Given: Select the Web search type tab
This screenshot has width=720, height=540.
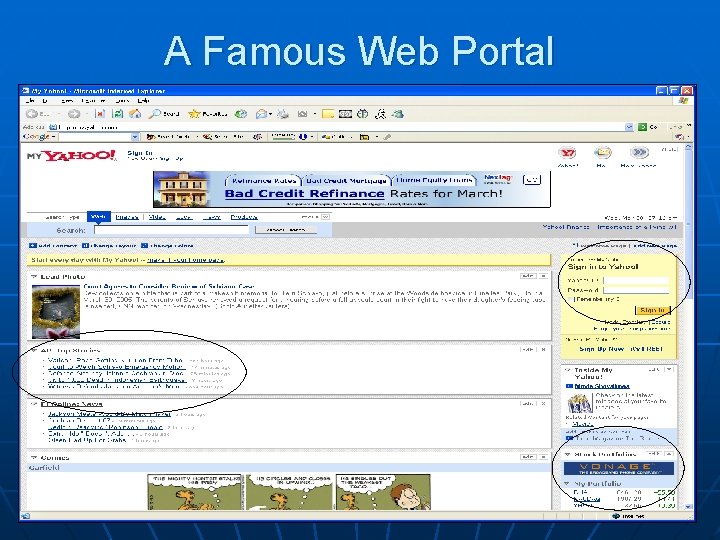Looking at the screenshot, I should 98,216.
